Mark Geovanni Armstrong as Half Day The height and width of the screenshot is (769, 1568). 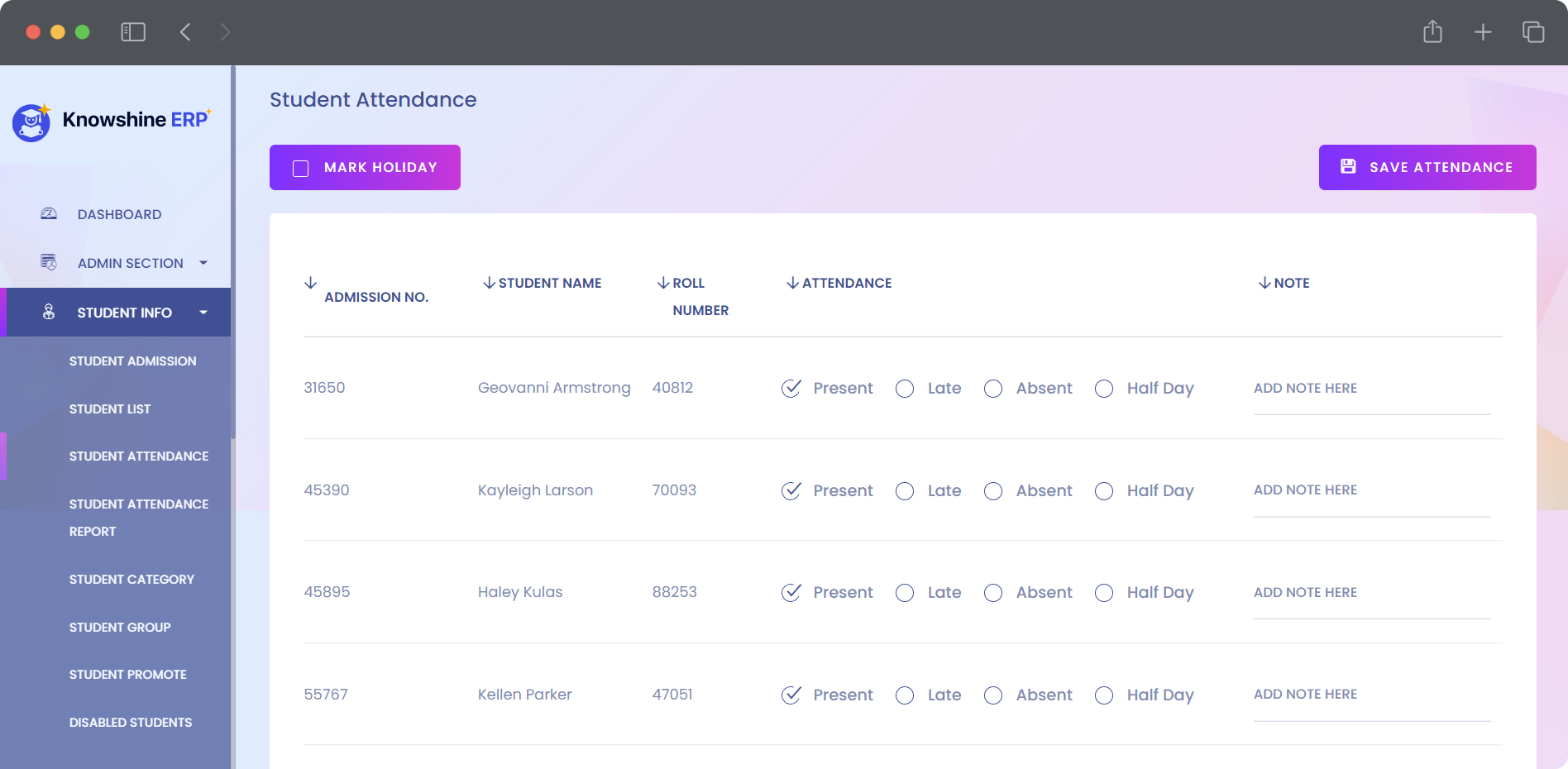[1104, 389]
